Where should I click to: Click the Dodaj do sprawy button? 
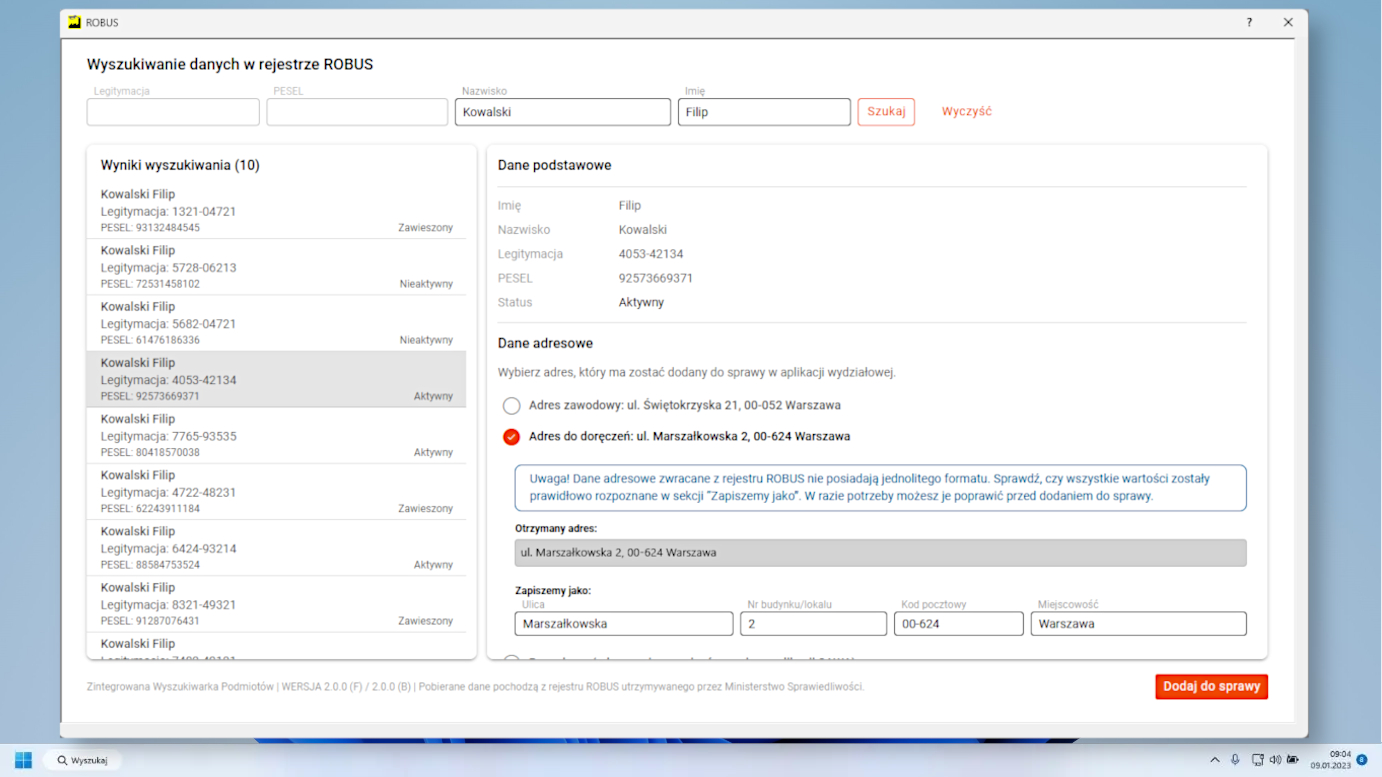click(x=1212, y=687)
